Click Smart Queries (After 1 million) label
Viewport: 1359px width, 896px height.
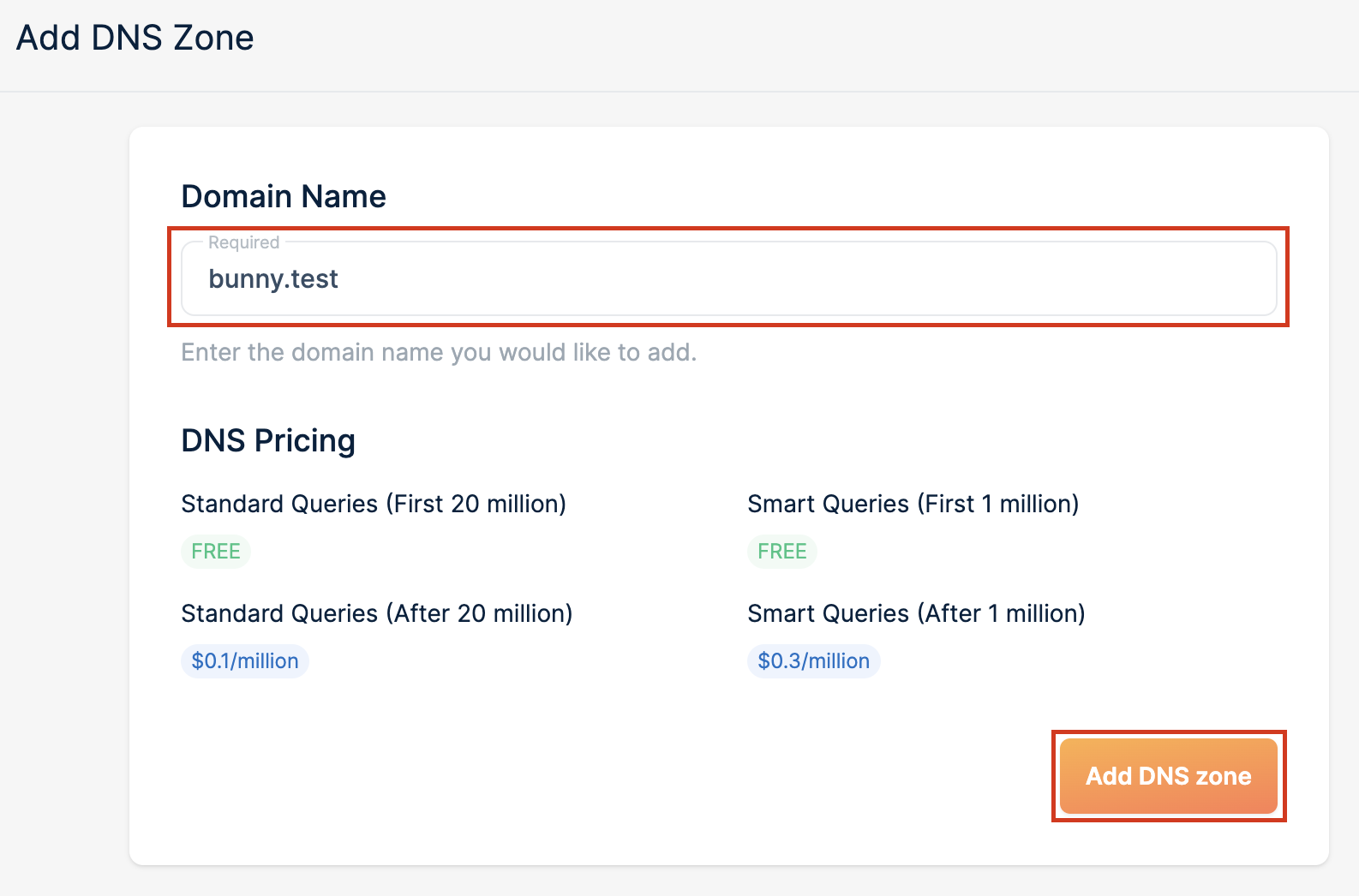917,613
